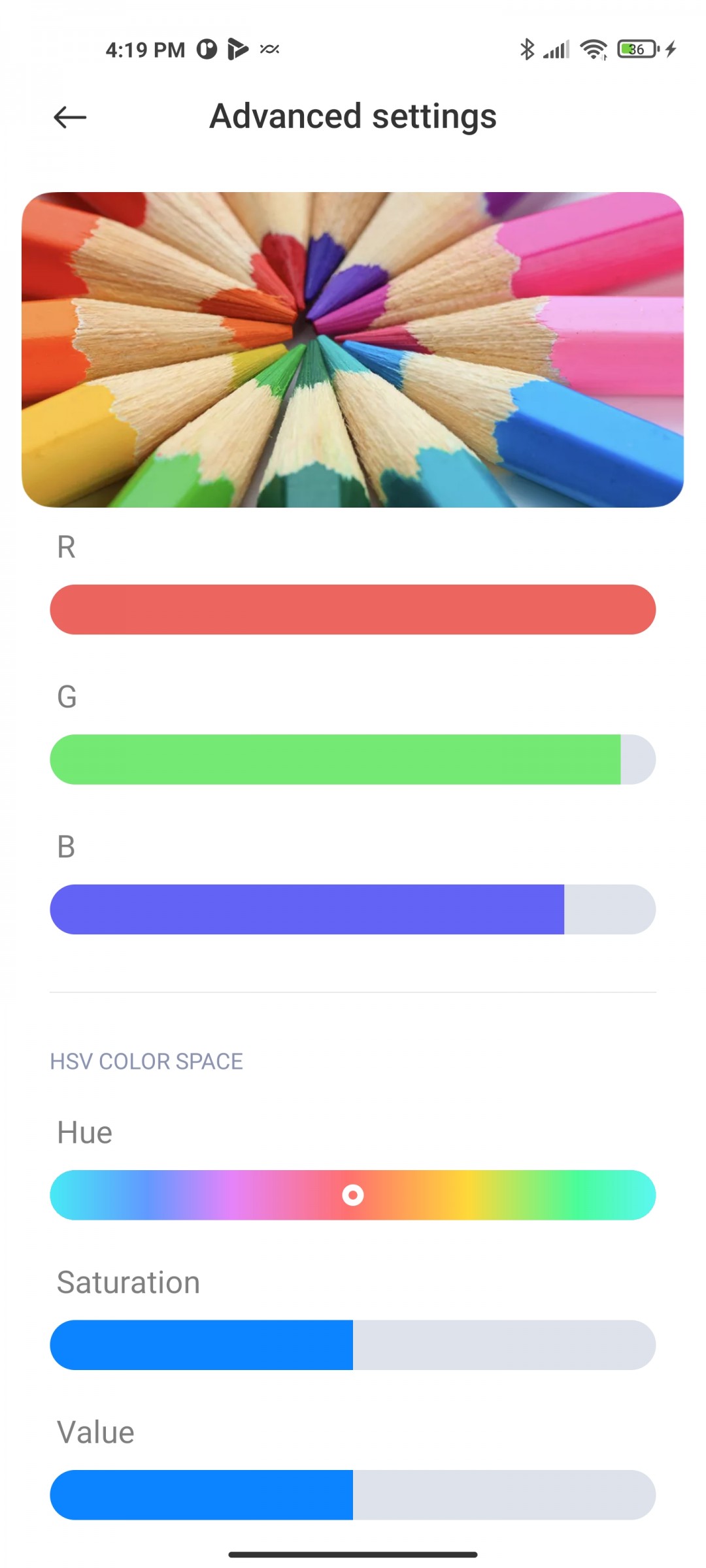This screenshot has width=706, height=1568.
Task: Tap the circular notification icon beside the clock
Action: [207, 50]
